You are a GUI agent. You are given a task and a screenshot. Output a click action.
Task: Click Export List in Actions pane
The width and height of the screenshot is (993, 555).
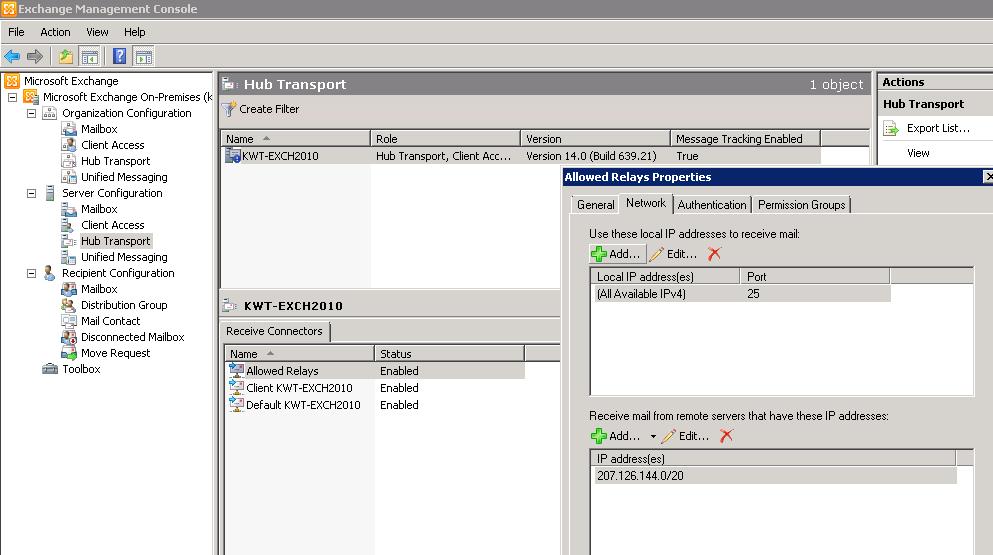(938, 128)
